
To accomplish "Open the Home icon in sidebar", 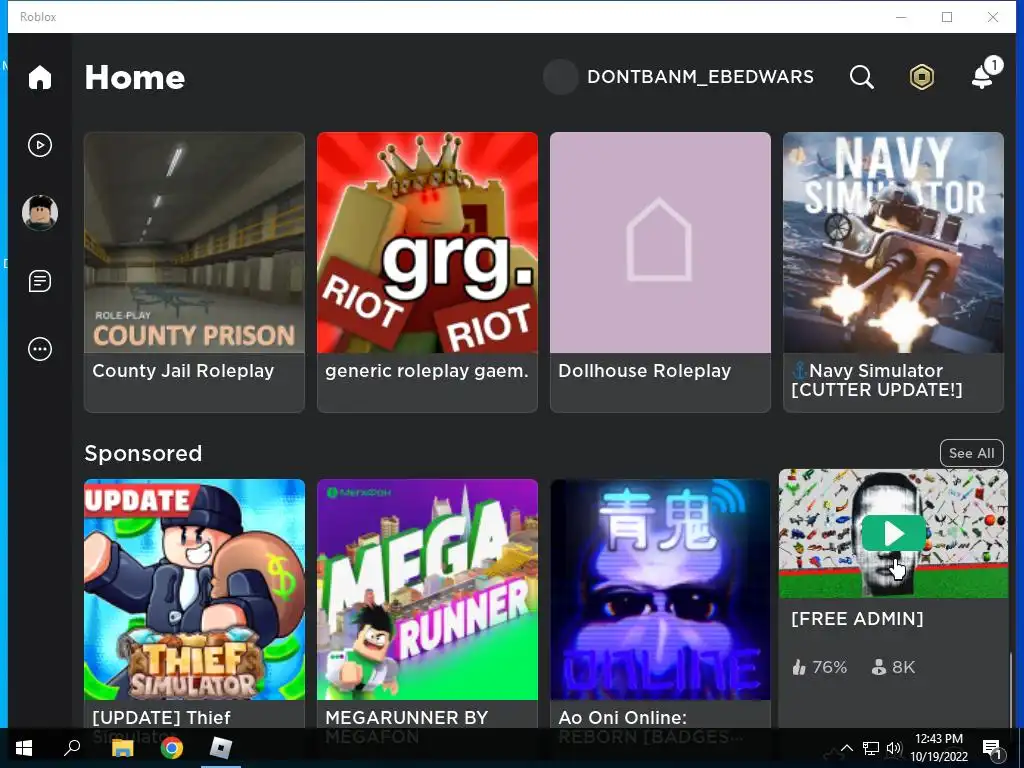I will point(40,77).
